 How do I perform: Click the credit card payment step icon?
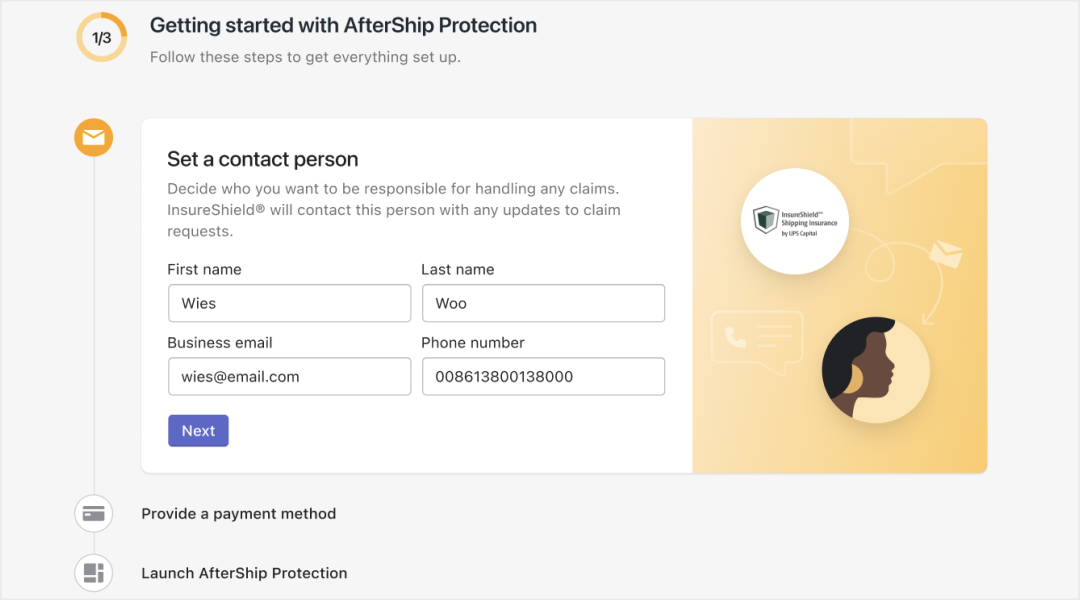[x=94, y=513]
